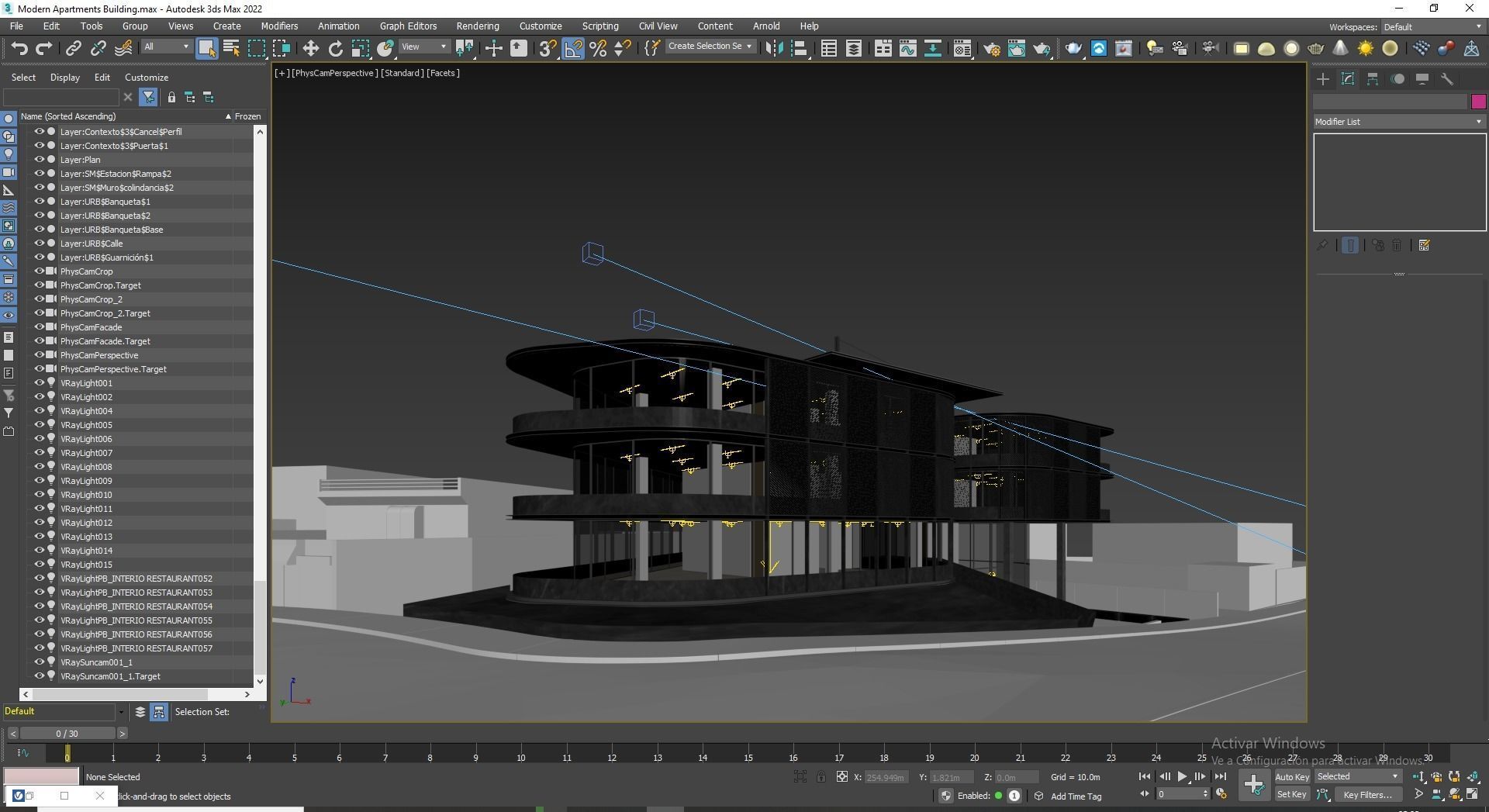
Task: Open the Arnold menu
Action: (766, 26)
